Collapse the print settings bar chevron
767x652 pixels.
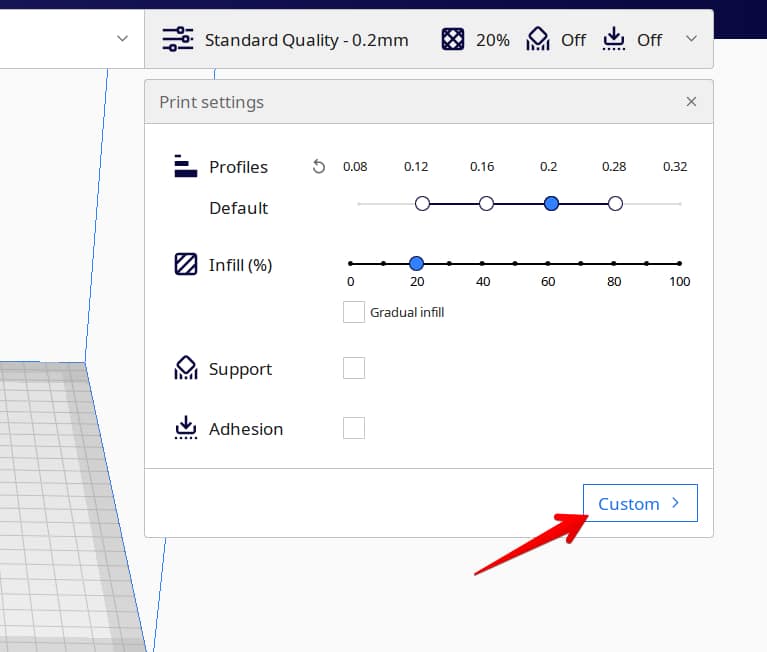coord(691,39)
